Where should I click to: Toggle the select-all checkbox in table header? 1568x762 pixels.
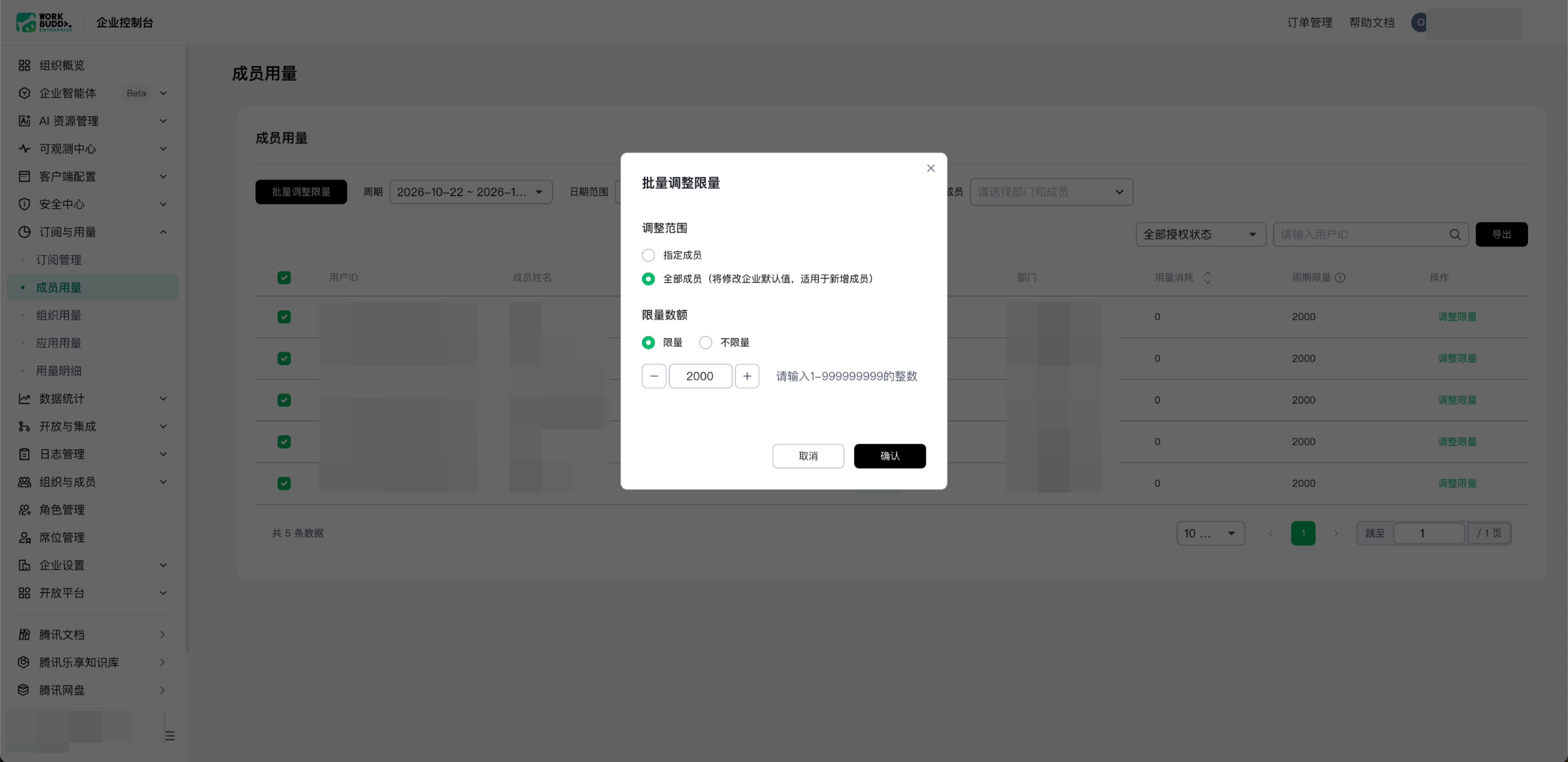pyautogui.click(x=284, y=278)
